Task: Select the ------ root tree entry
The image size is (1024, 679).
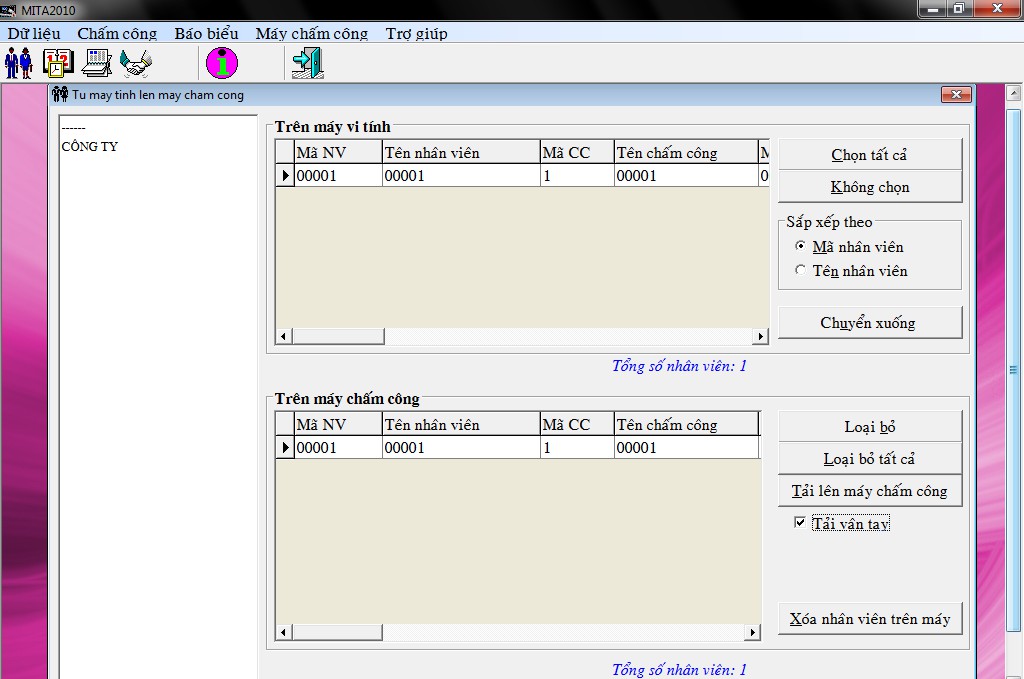Action: tap(73, 128)
